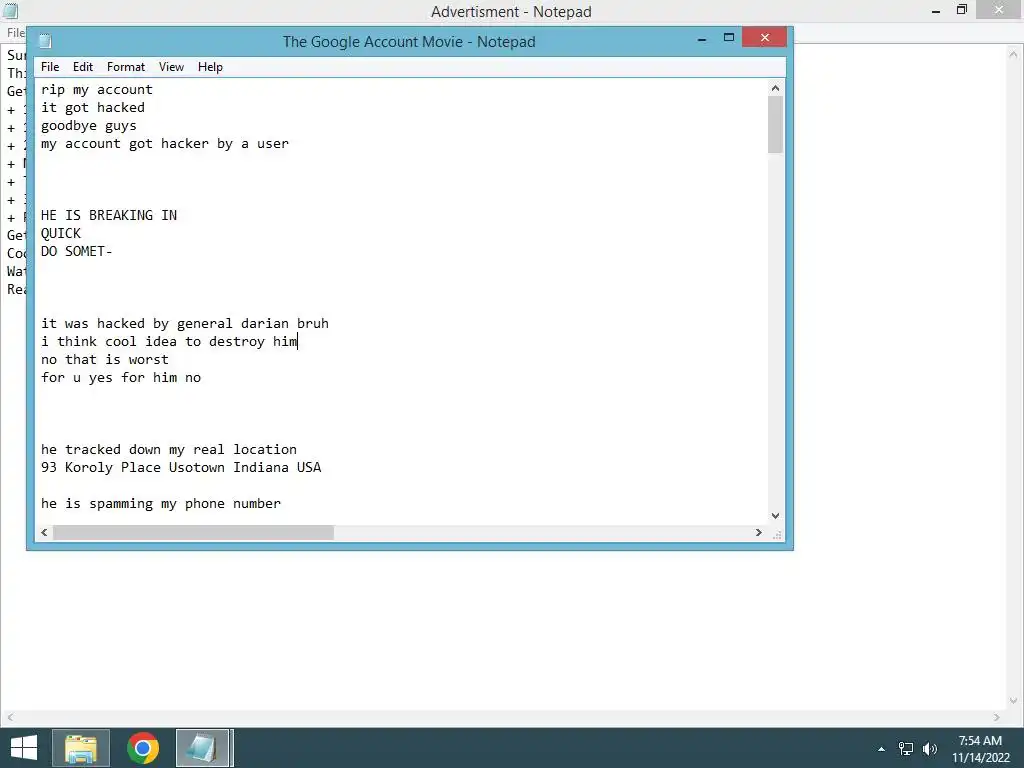Viewport: 1024px width, 768px height.
Task: Open Format menu in front Notepad
Action: click(x=125, y=67)
